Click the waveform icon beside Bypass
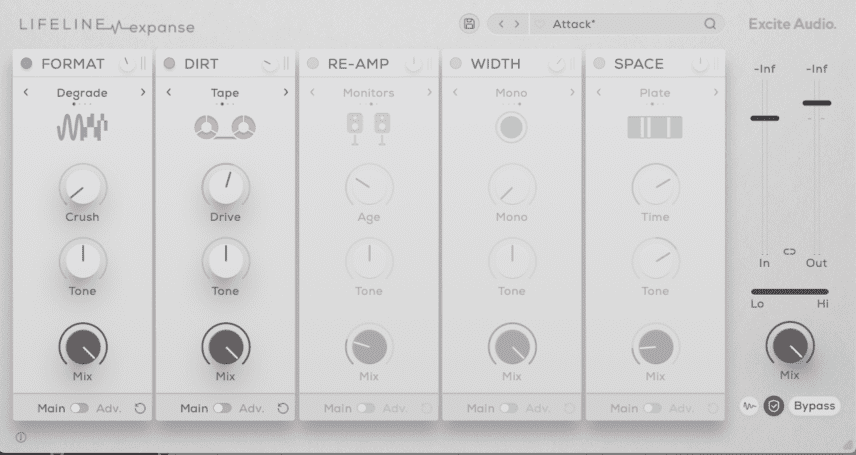The height and width of the screenshot is (455, 856). coord(750,406)
